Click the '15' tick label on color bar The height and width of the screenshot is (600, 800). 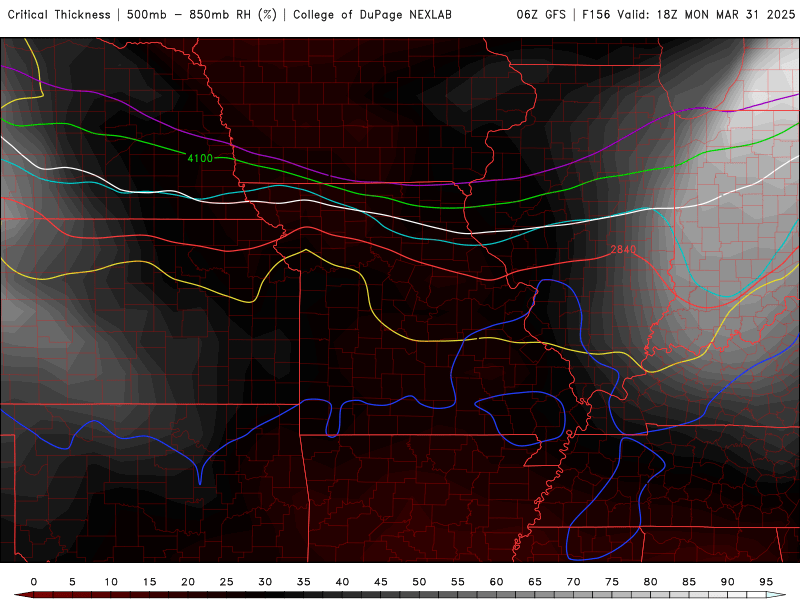[x=149, y=582]
